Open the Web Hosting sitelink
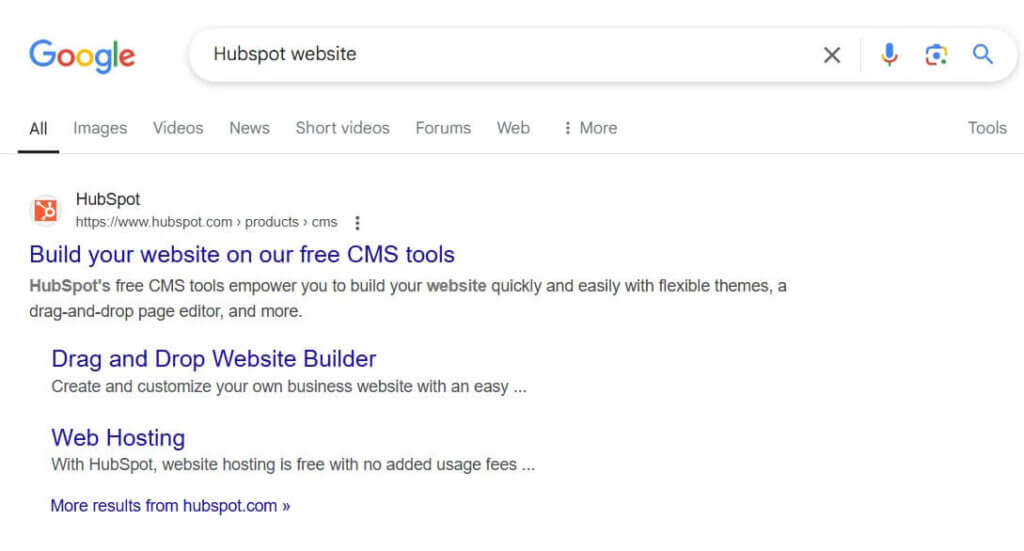The height and width of the screenshot is (551, 1024). click(118, 437)
